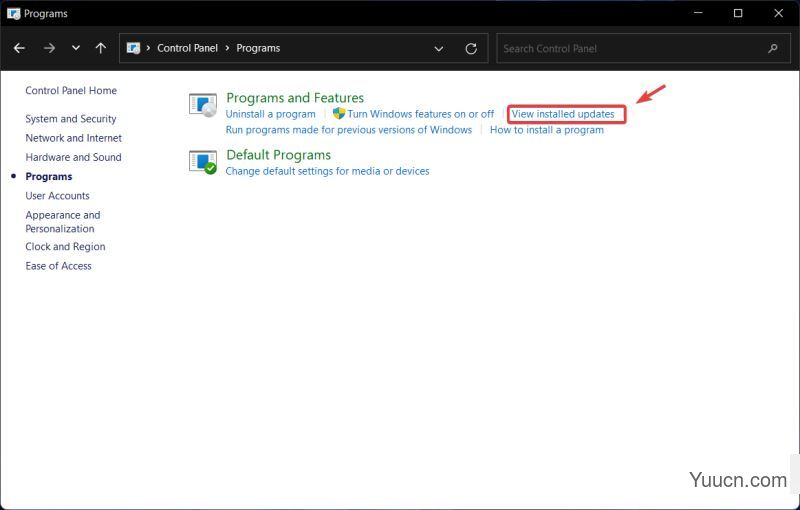Maximize the Programs window
This screenshot has width=800, height=510.
[x=738, y=13]
